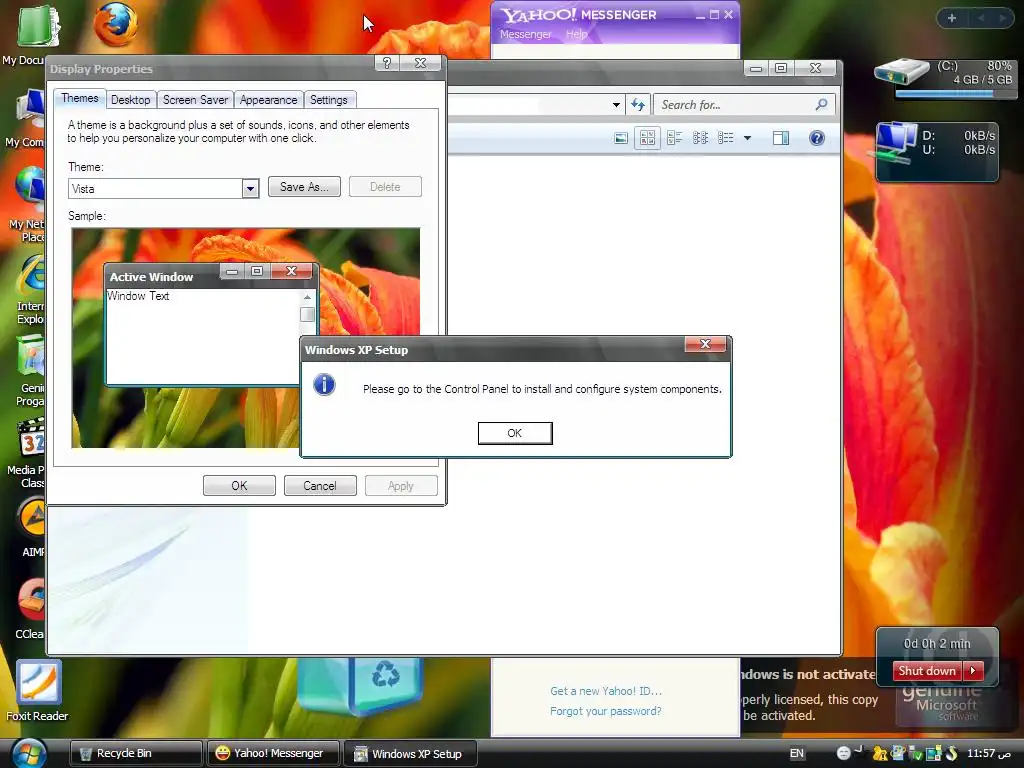
Task: Switch to Recycle Bin taskbar button
Action: point(136,753)
